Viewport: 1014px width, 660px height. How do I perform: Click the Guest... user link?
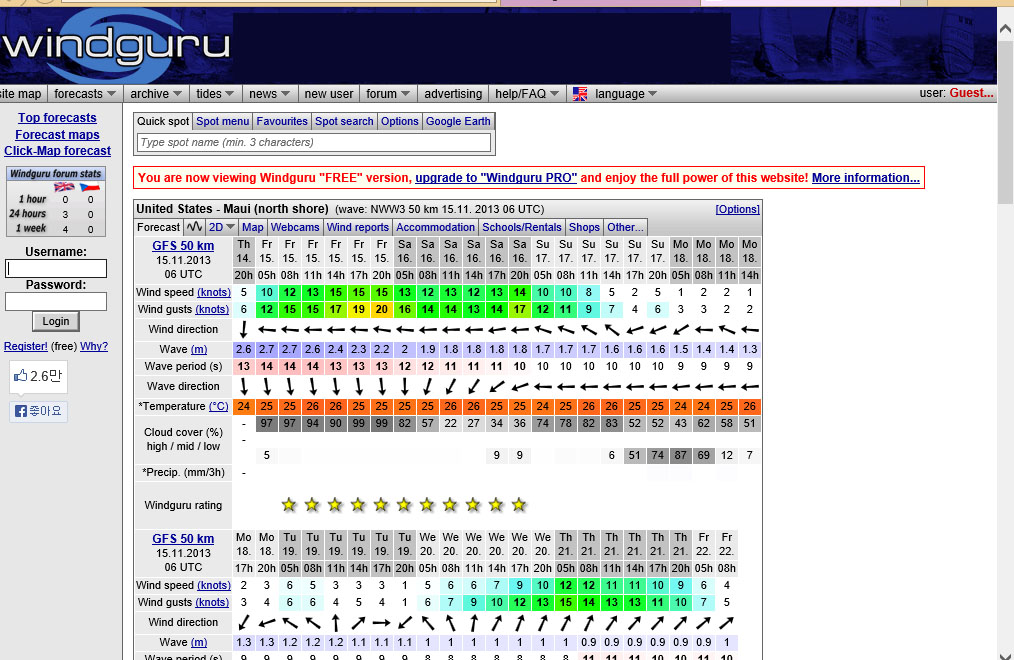pyautogui.click(x=971, y=93)
